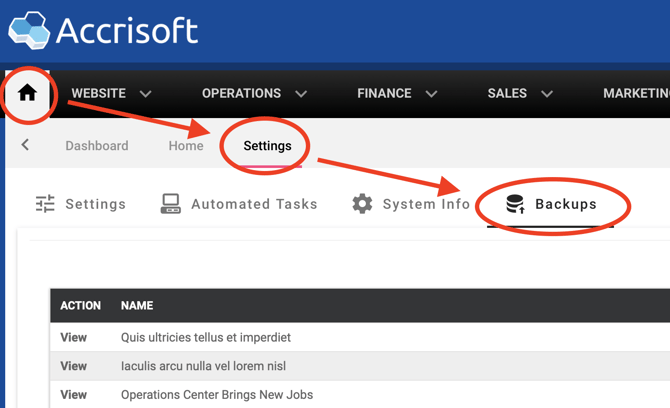The width and height of the screenshot is (670, 408).
Task: View 'Iaculis arcu nulla vel lorem nisl'
Action: [74, 366]
